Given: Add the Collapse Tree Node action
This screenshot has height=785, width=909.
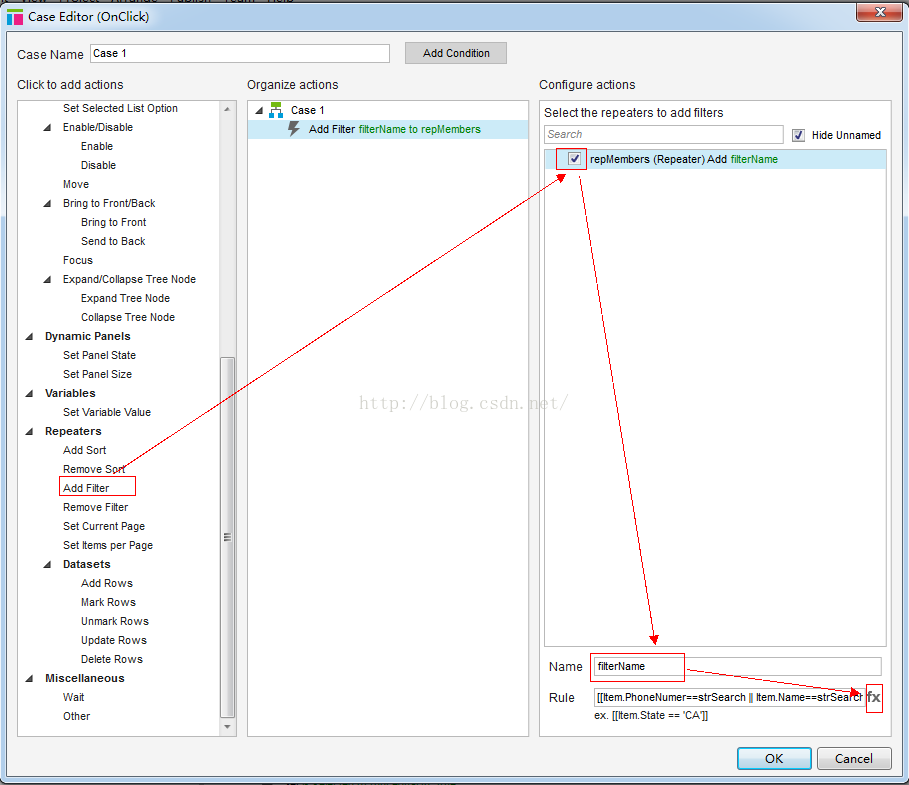Looking at the screenshot, I should point(128,318).
